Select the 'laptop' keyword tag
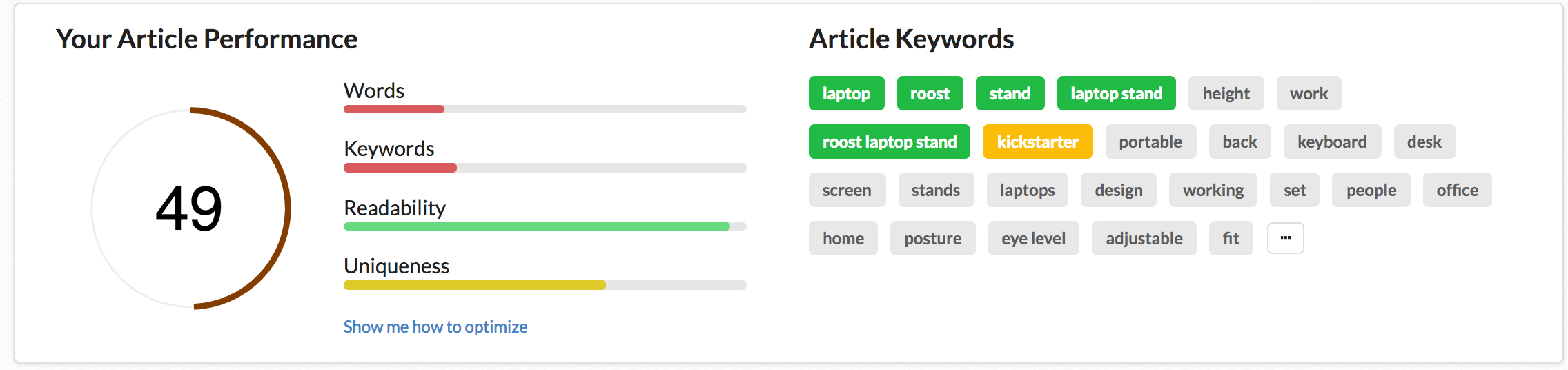 (846, 93)
